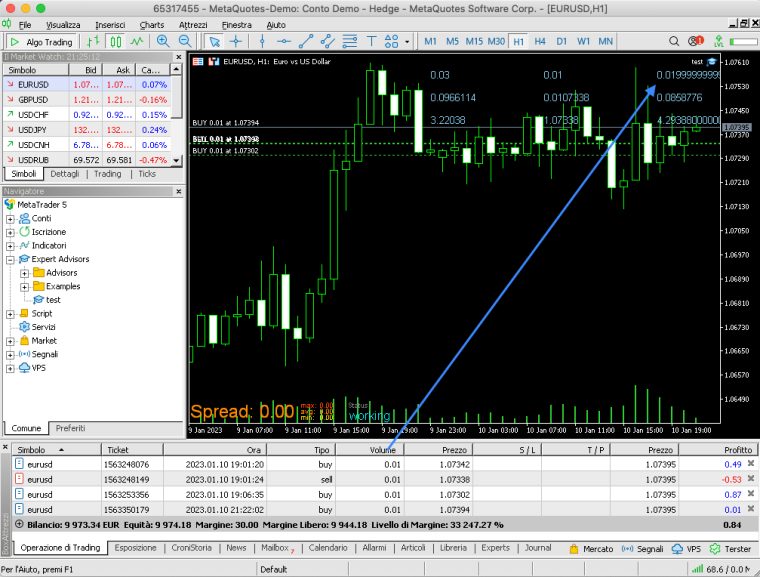760x577 pixels.
Task: Select the test expert advisor
Action: click(x=47, y=300)
